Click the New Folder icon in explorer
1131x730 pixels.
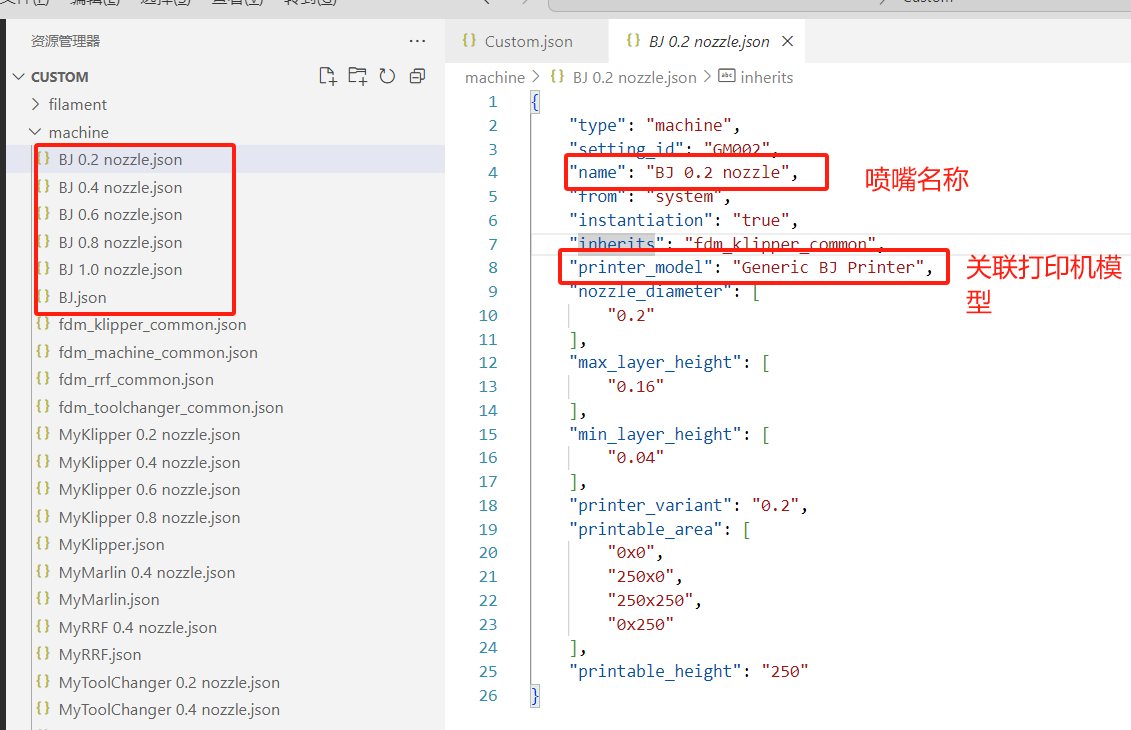click(357, 76)
